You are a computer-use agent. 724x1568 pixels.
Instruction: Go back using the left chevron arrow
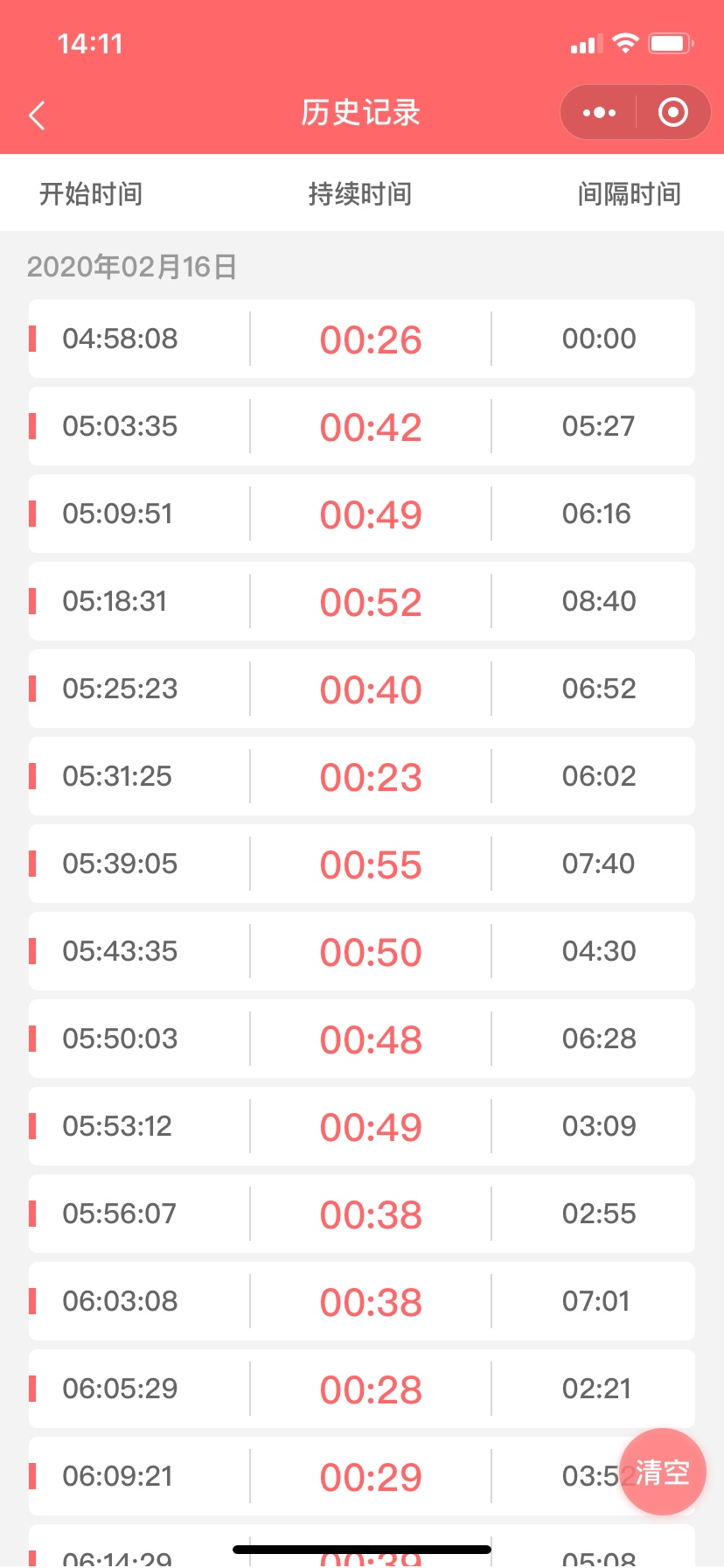(37, 115)
